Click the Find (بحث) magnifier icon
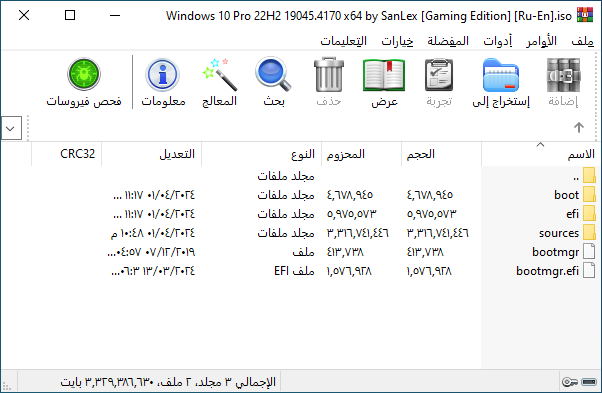 [x=273, y=74]
